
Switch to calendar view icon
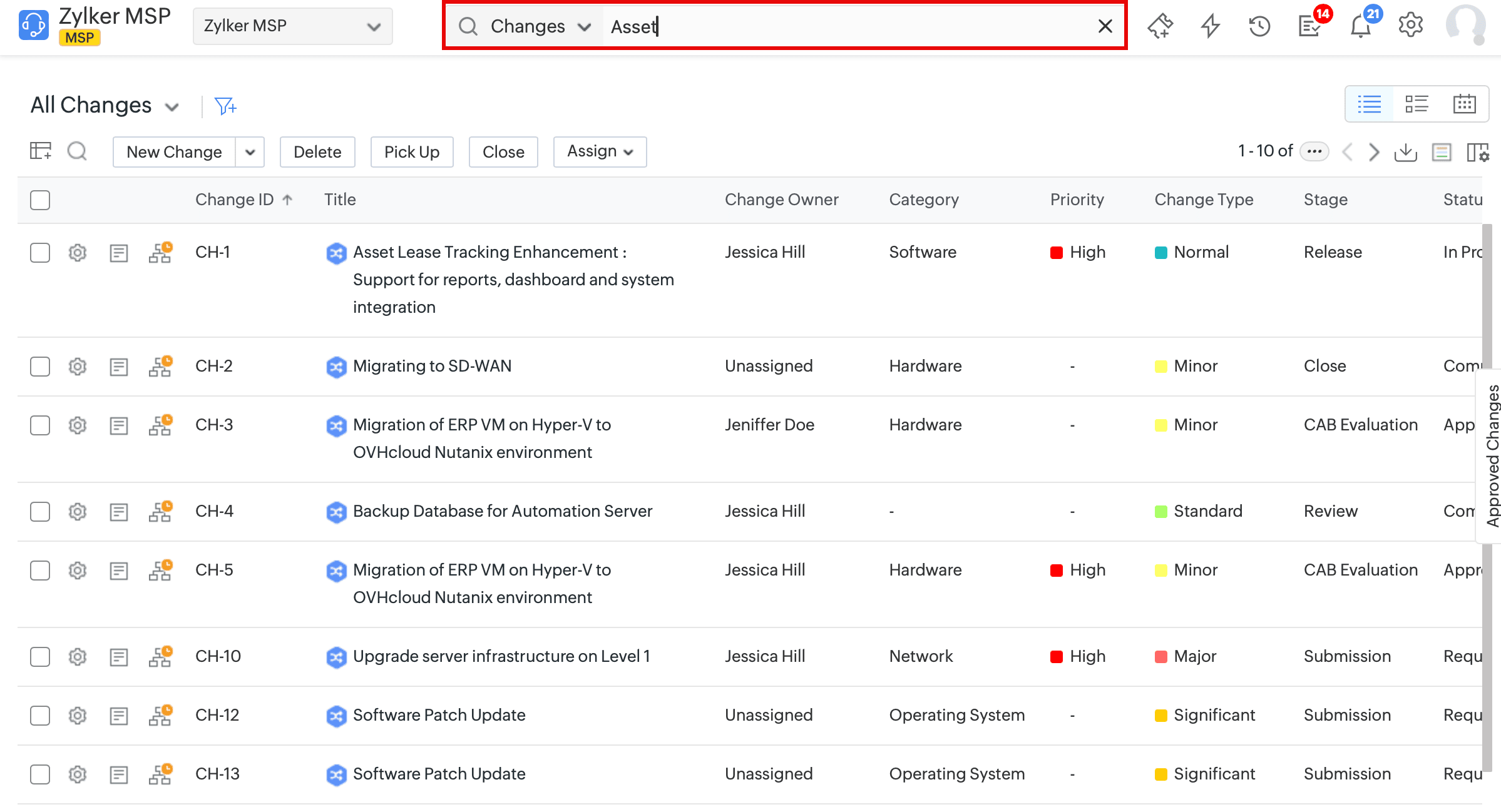1464,104
